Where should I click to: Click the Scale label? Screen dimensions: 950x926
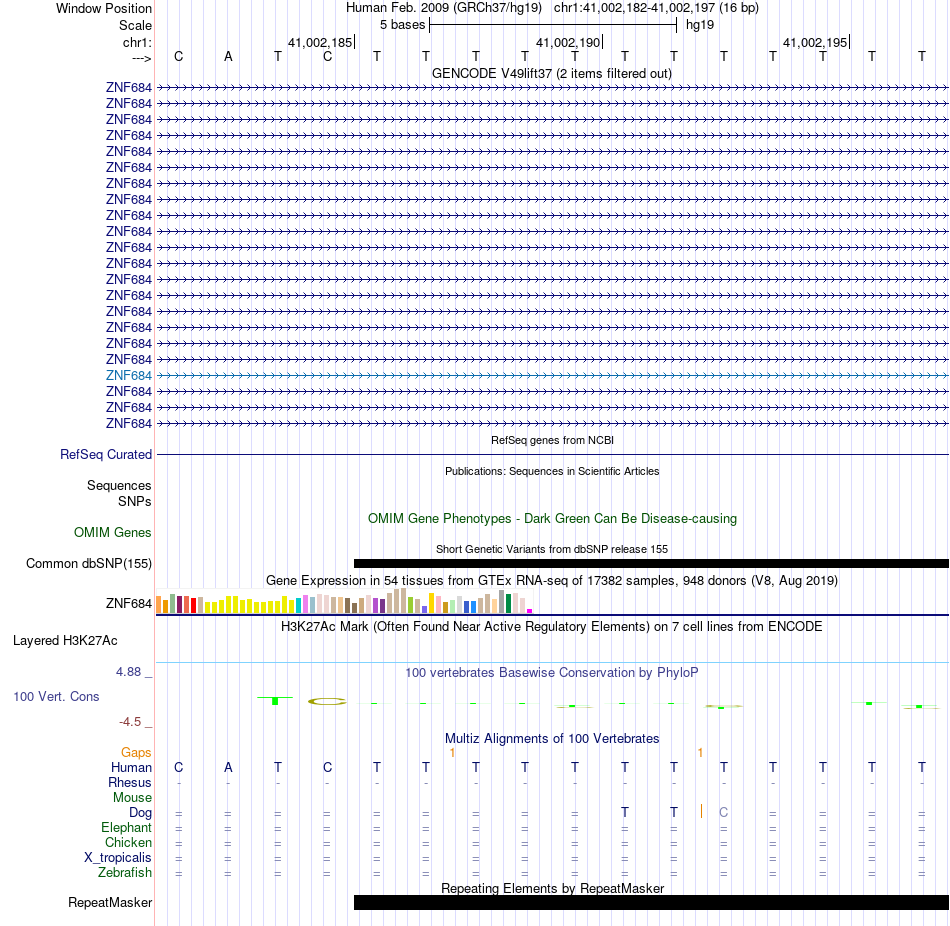(x=136, y=25)
